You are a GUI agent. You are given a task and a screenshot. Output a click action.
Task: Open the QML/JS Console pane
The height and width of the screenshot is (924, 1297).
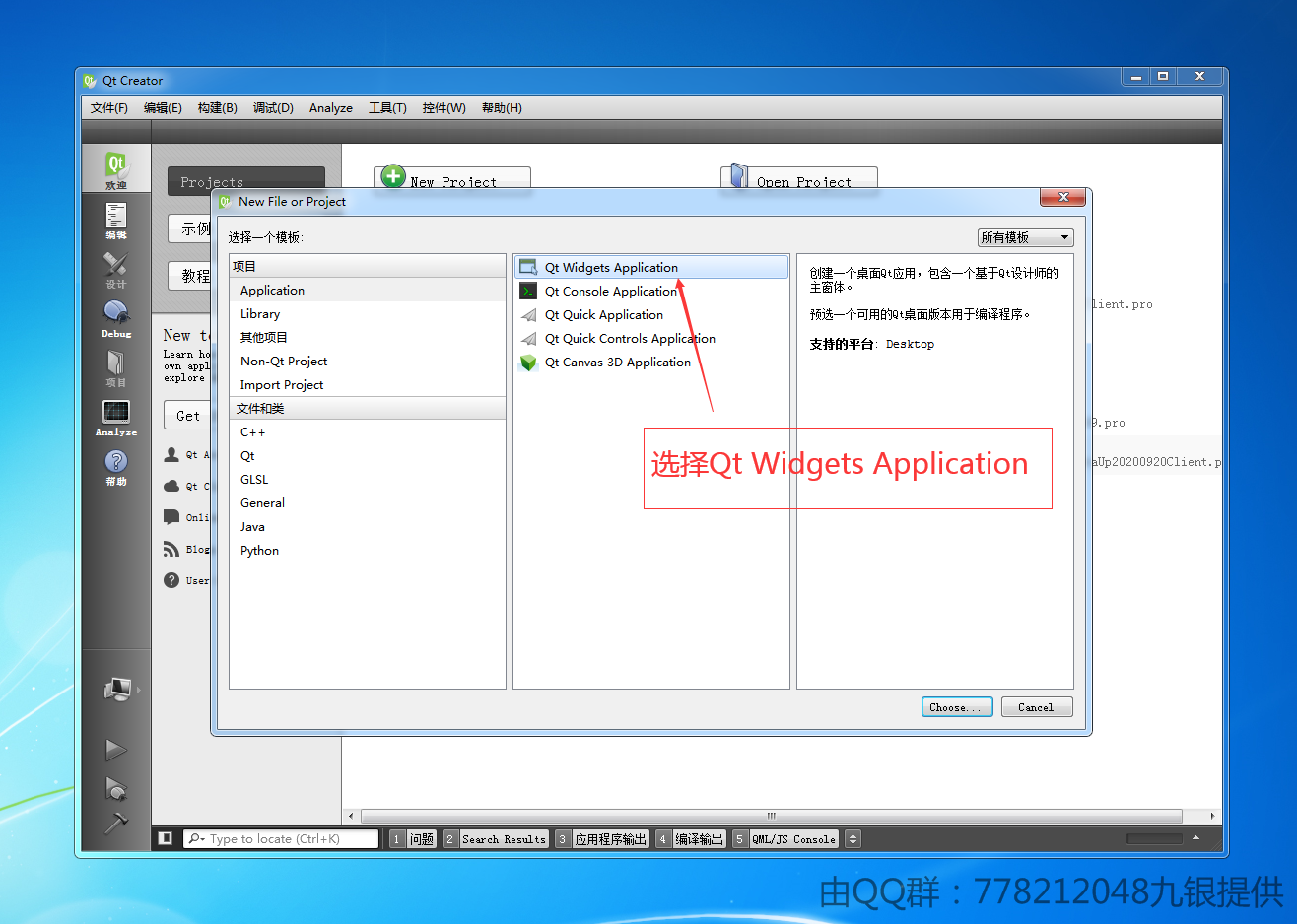tap(785, 839)
